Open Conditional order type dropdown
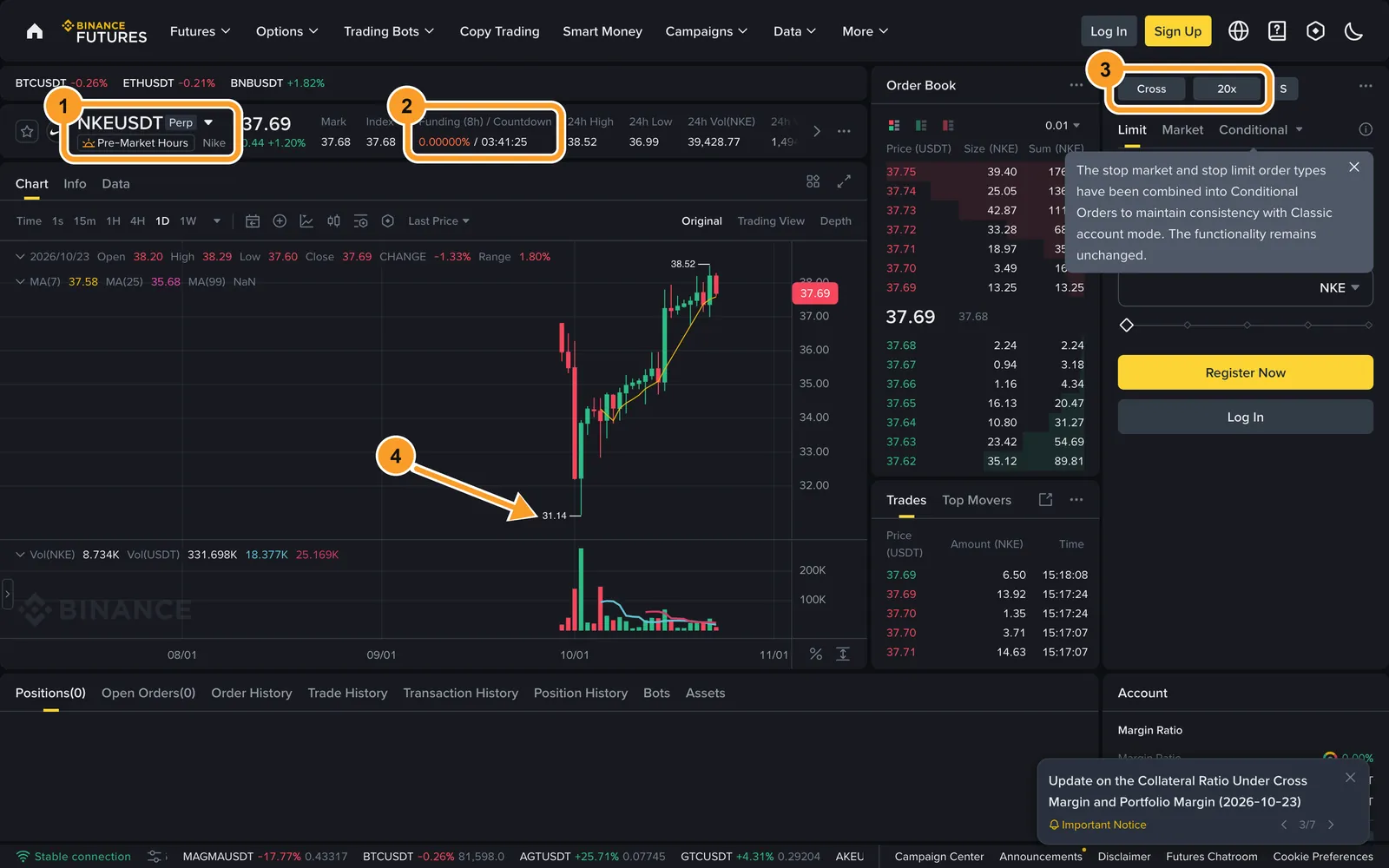This screenshot has height=868, width=1389. point(1261,129)
